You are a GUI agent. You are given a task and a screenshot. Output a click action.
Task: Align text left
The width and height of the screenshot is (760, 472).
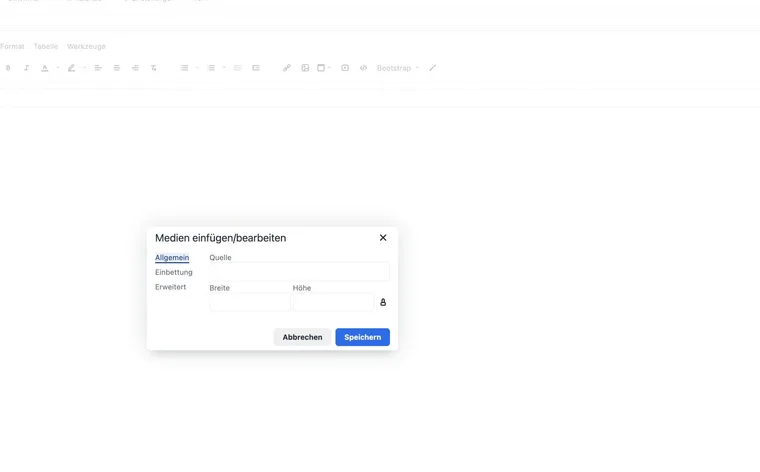(x=98, y=68)
